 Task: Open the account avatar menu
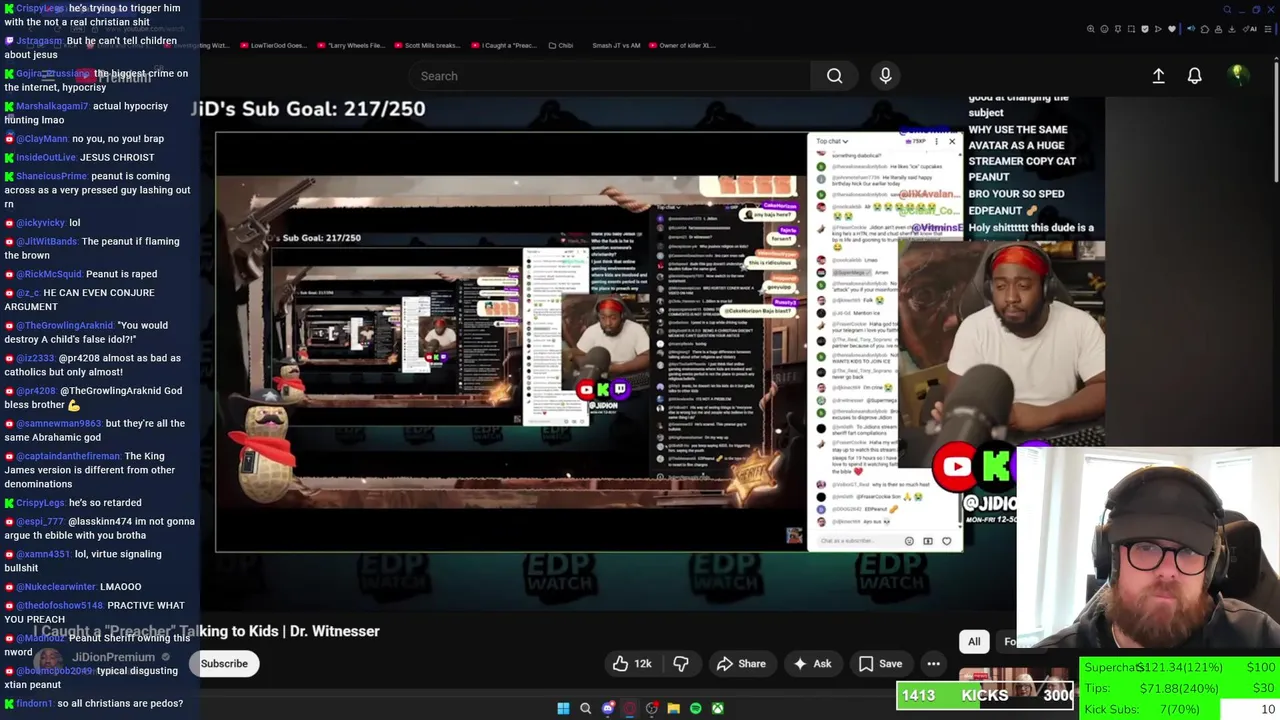1237,76
